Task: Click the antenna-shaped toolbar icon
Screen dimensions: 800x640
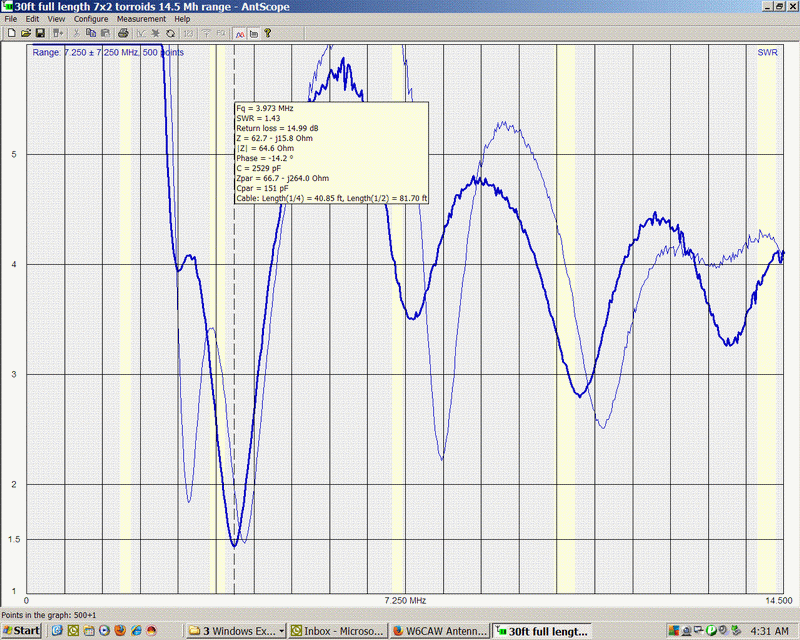Action: (x=207, y=33)
